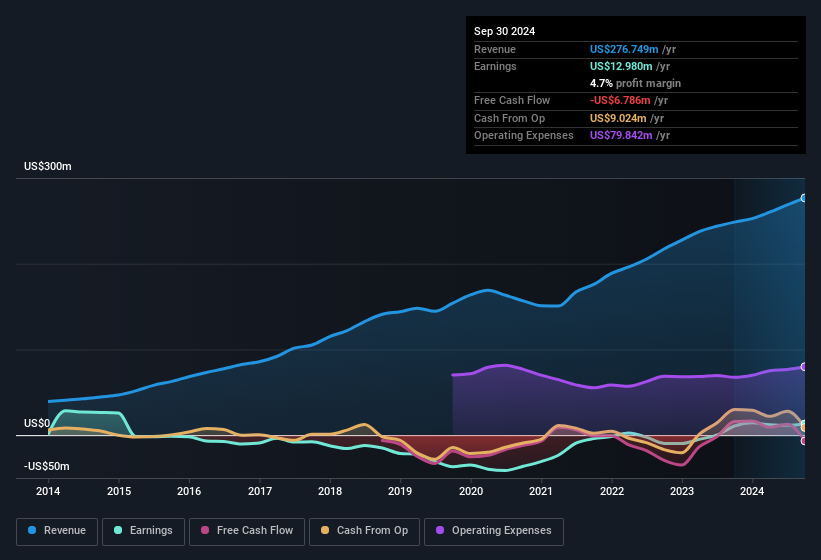The image size is (821, 560).
Task: Select the 2014 label on the x-axis
Action: click(x=48, y=491)
